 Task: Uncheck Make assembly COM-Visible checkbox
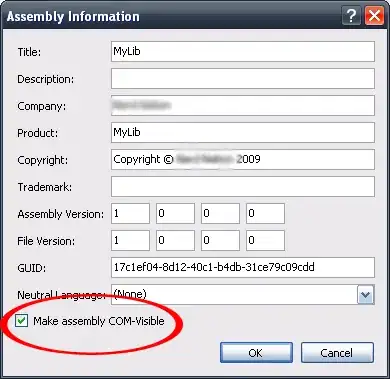tap(22, 321)
